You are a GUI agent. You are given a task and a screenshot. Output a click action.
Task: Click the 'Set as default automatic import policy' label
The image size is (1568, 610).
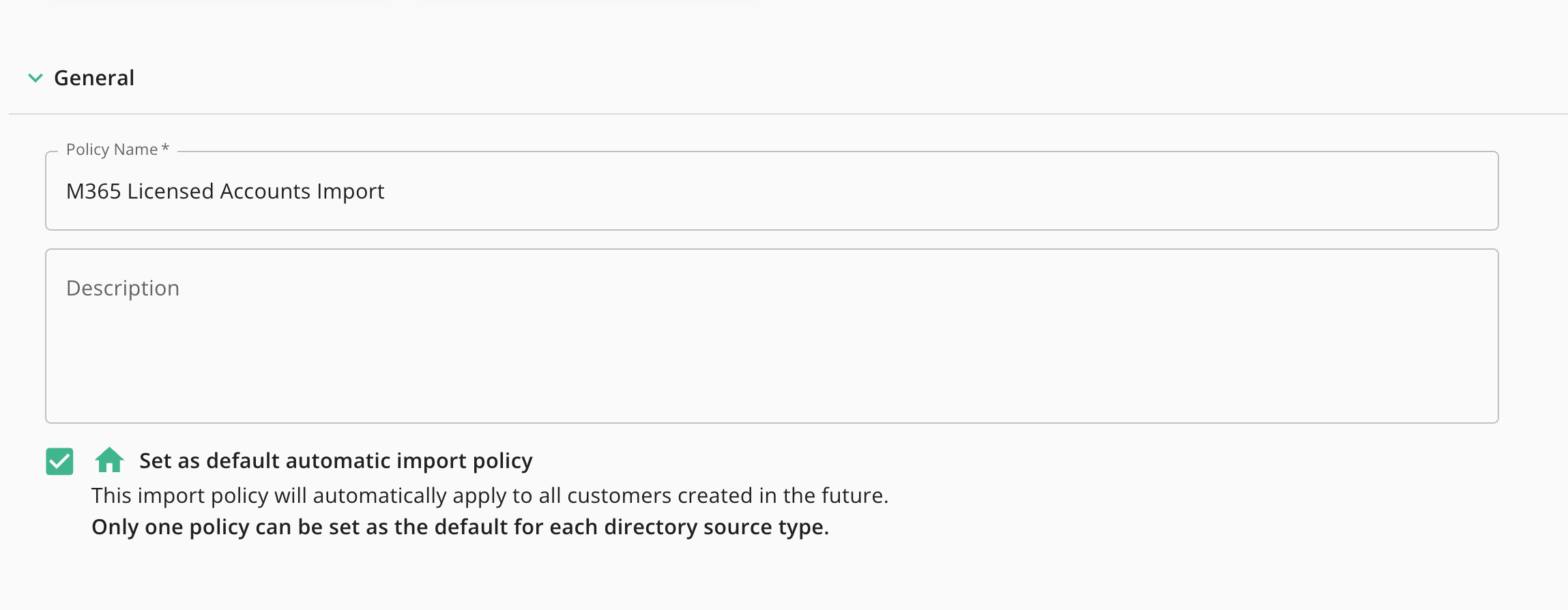pos(336,461)
